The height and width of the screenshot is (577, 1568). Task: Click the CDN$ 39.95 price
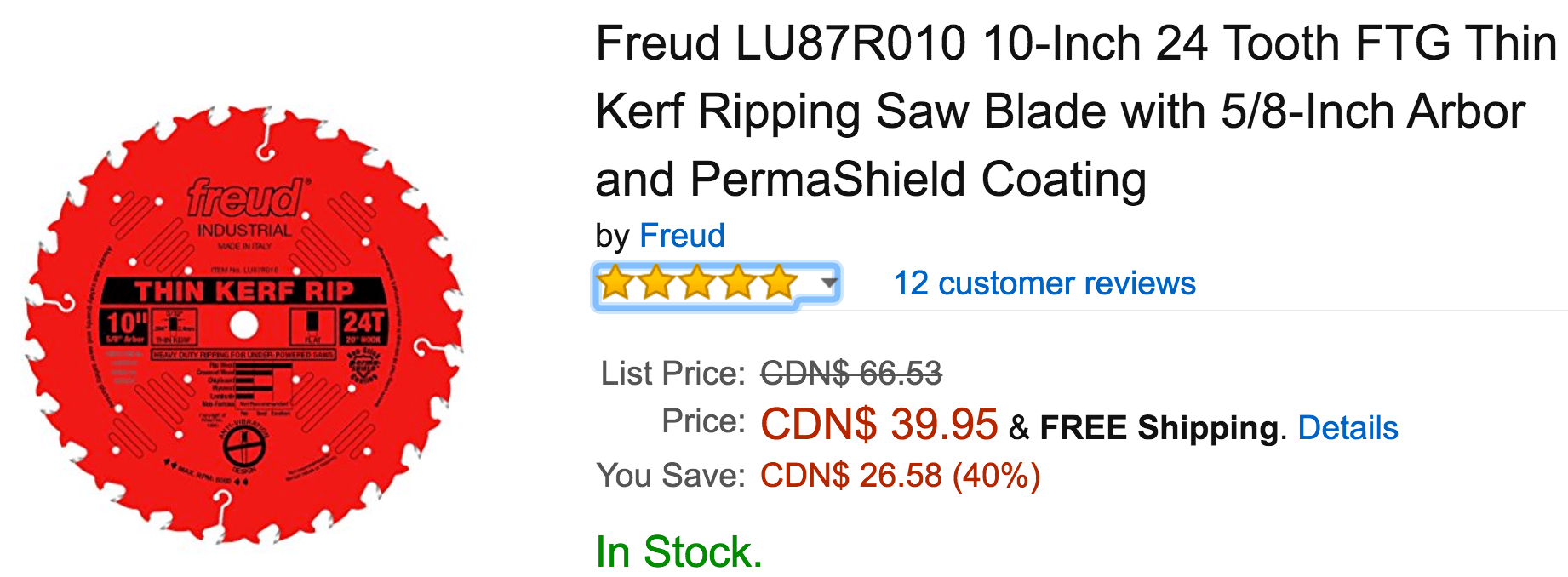coord(878,424)
